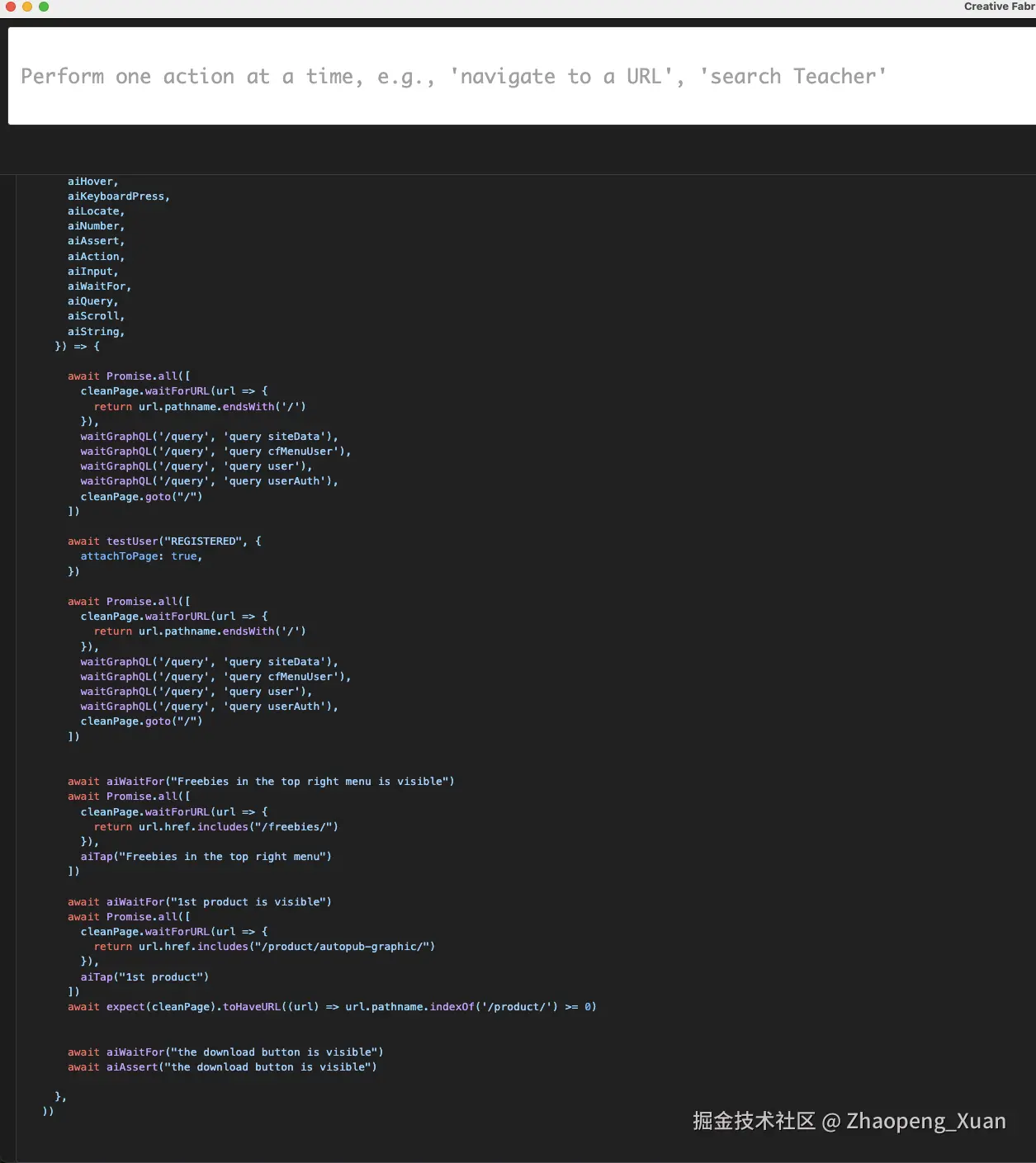Select the aiString parameter line

click(96, 332)
